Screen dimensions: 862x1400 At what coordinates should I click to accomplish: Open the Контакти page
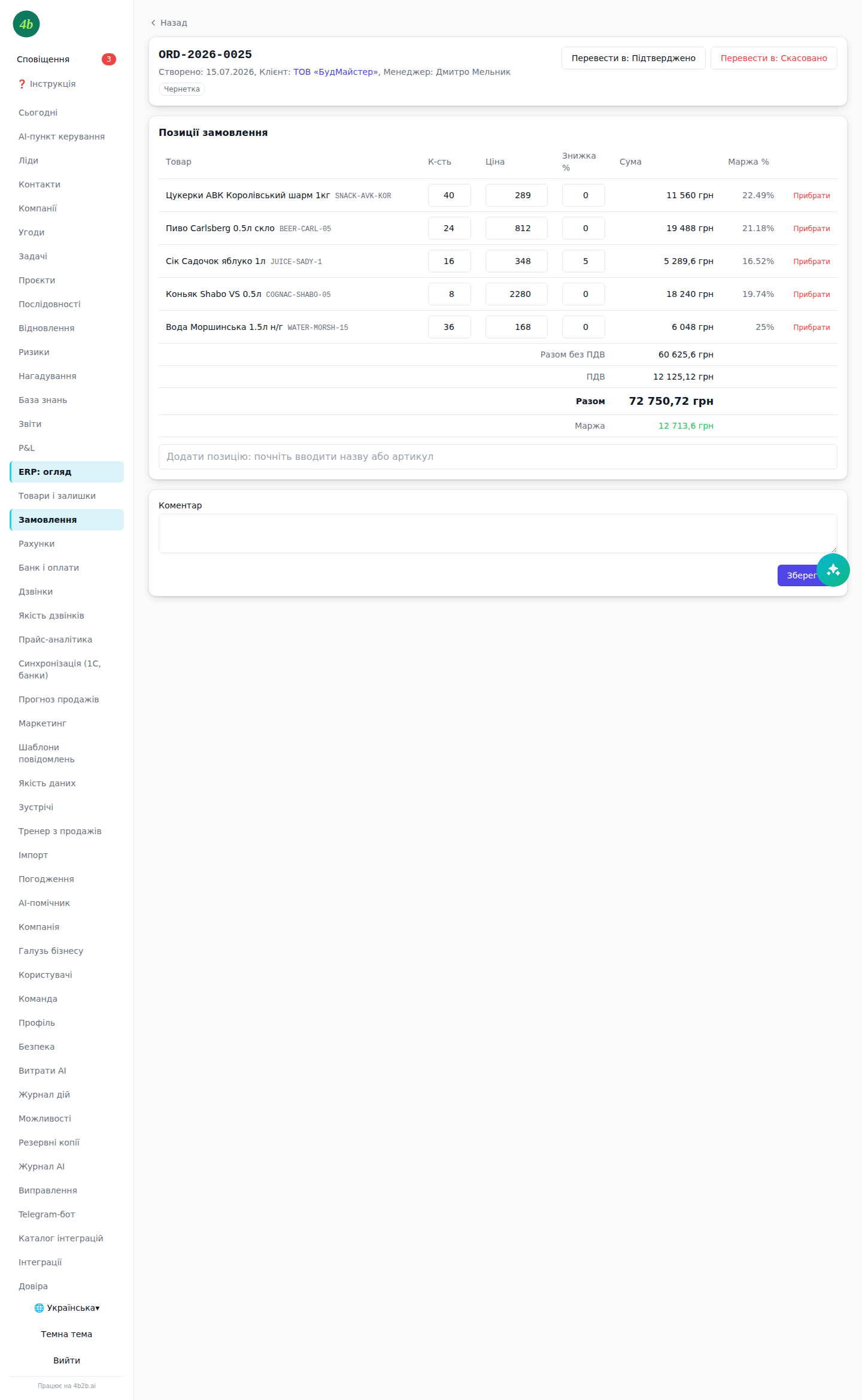pyautogui.click(x=66, y=184)
